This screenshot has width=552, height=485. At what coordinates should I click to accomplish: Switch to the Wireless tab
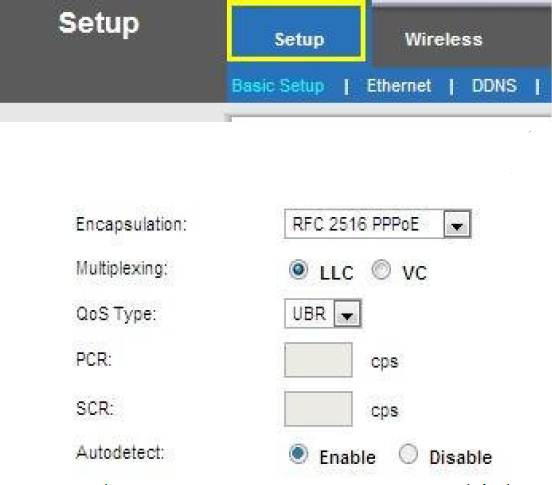pos(444,39)
